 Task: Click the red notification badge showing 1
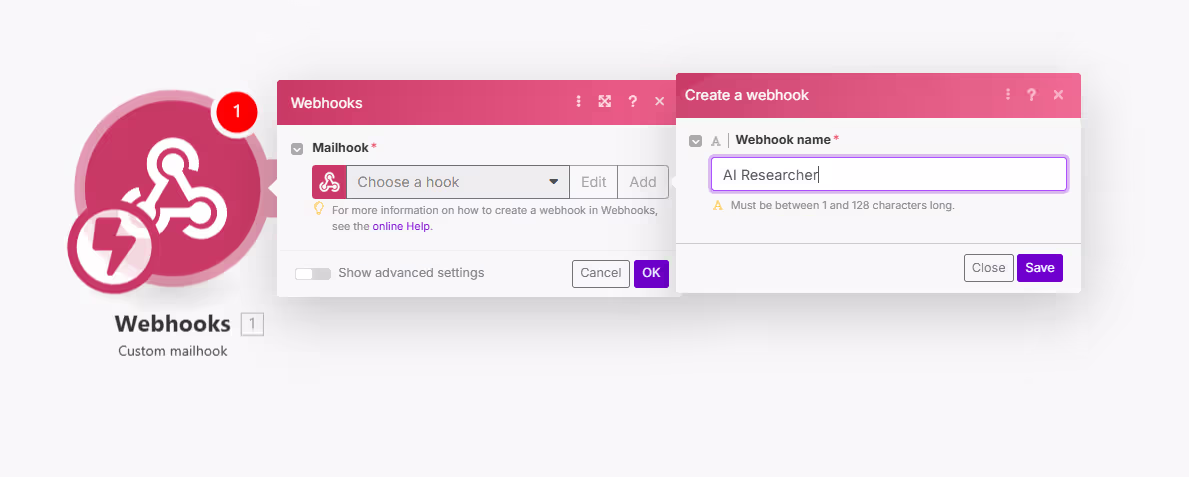[x=237, y=111]
